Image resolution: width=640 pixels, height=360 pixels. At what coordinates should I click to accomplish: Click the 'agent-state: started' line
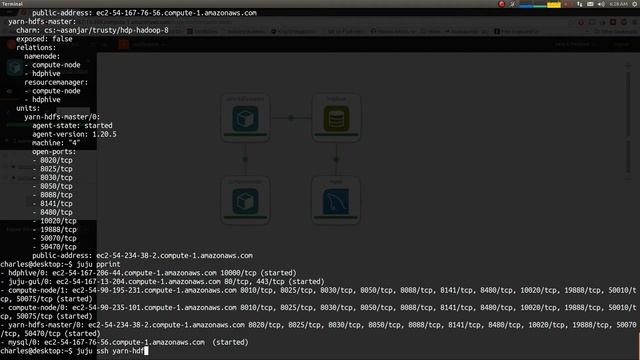pos(72,126)
